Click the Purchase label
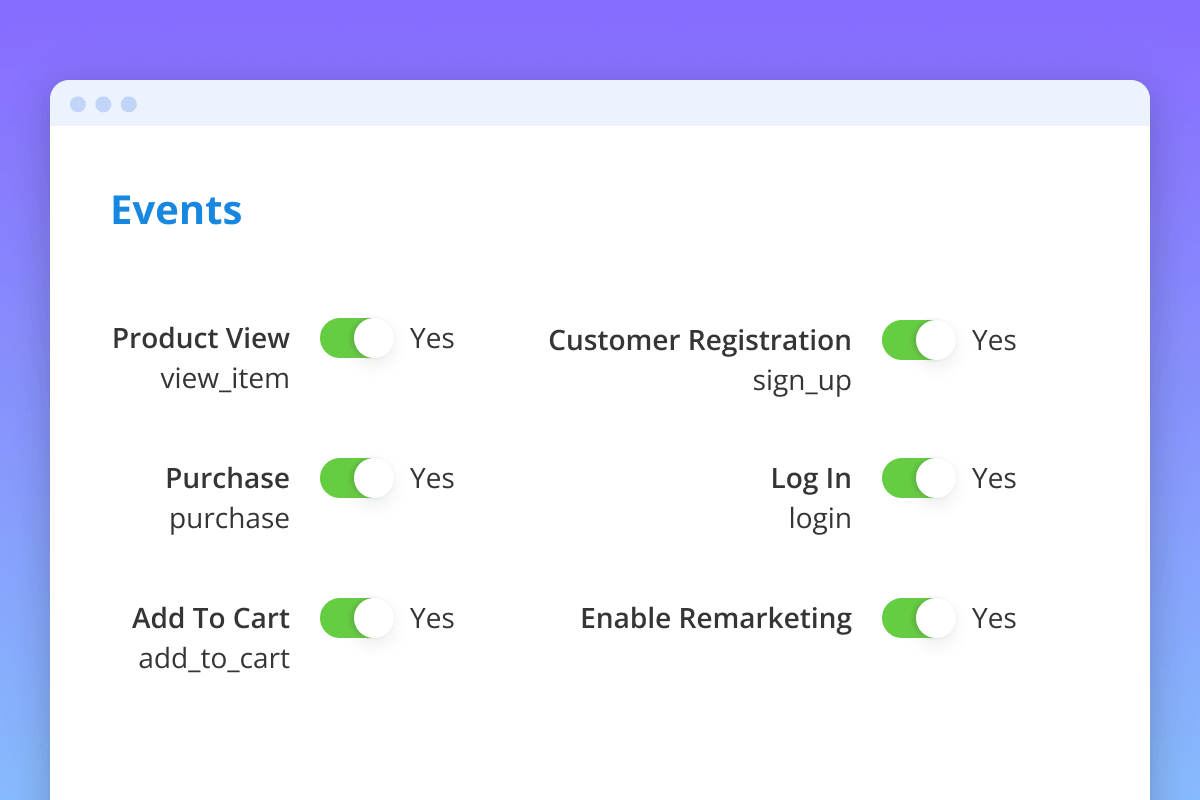Viewport: 1200px width, 800px height. tap(227, 478)
